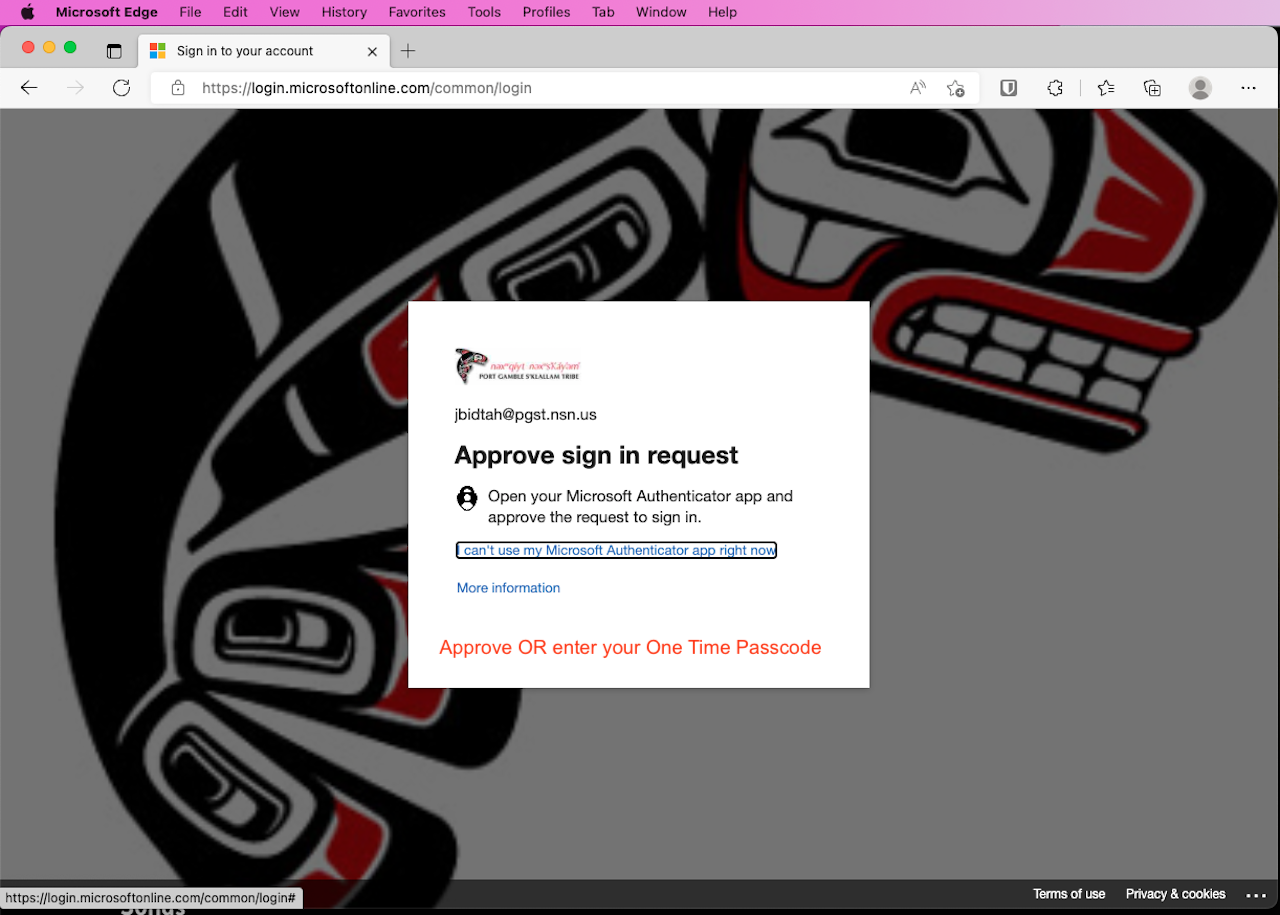Open the Bitwarden extension icon
Screen dimensions: 1280x915
(x=1009, y=88)
